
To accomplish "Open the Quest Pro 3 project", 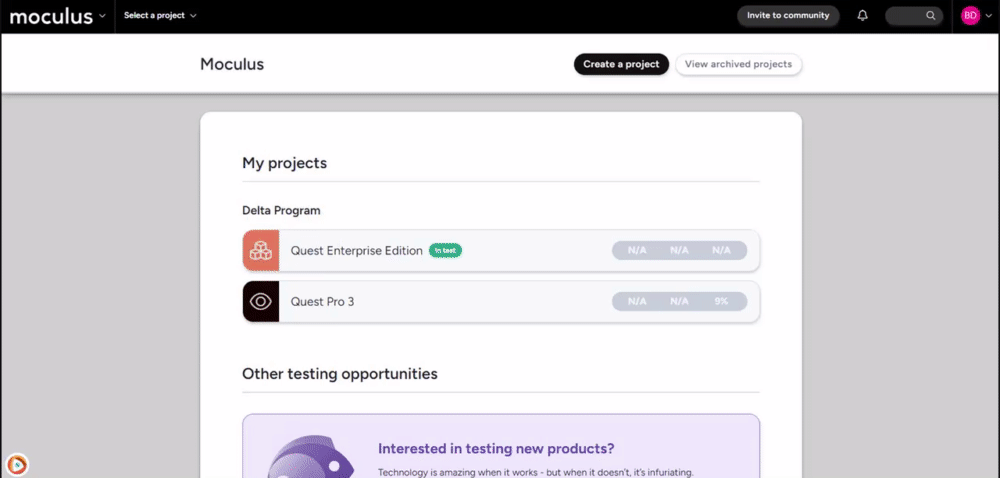I will [322, 301].
